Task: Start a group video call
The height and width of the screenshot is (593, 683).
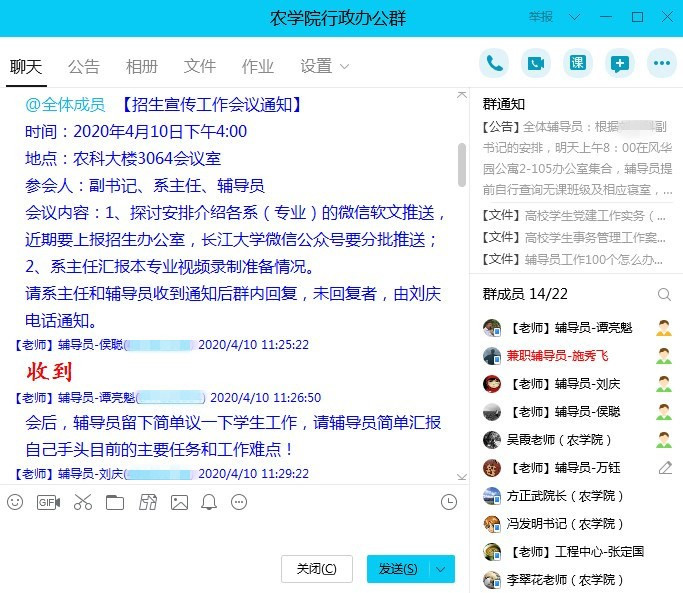Action: [536, 64]
